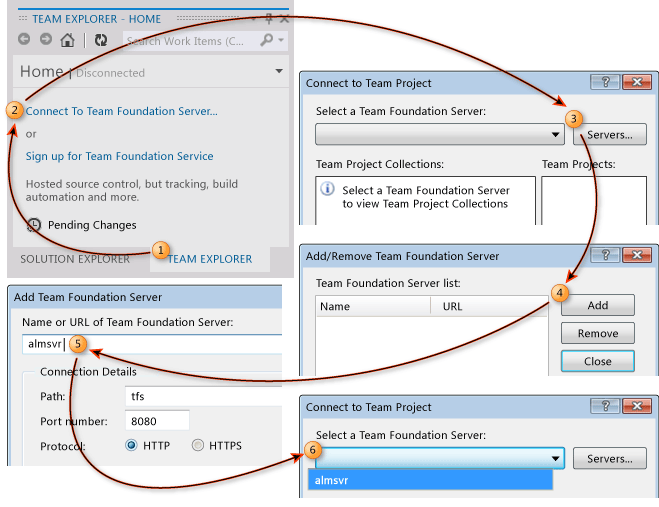Click the URL column header

click(x=490, y=306)
